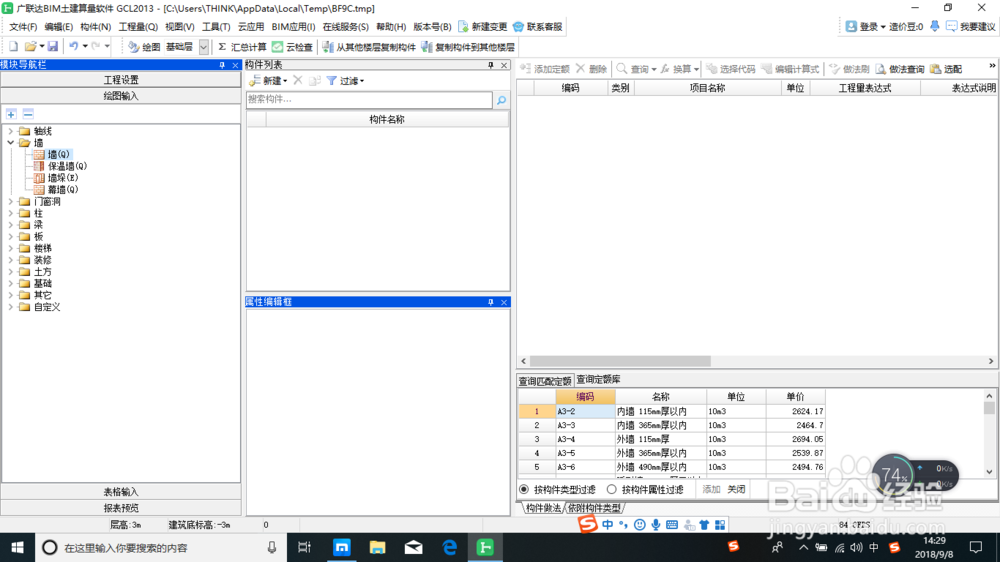Select 保温墙(Q) tree item

tap(67, 166)
